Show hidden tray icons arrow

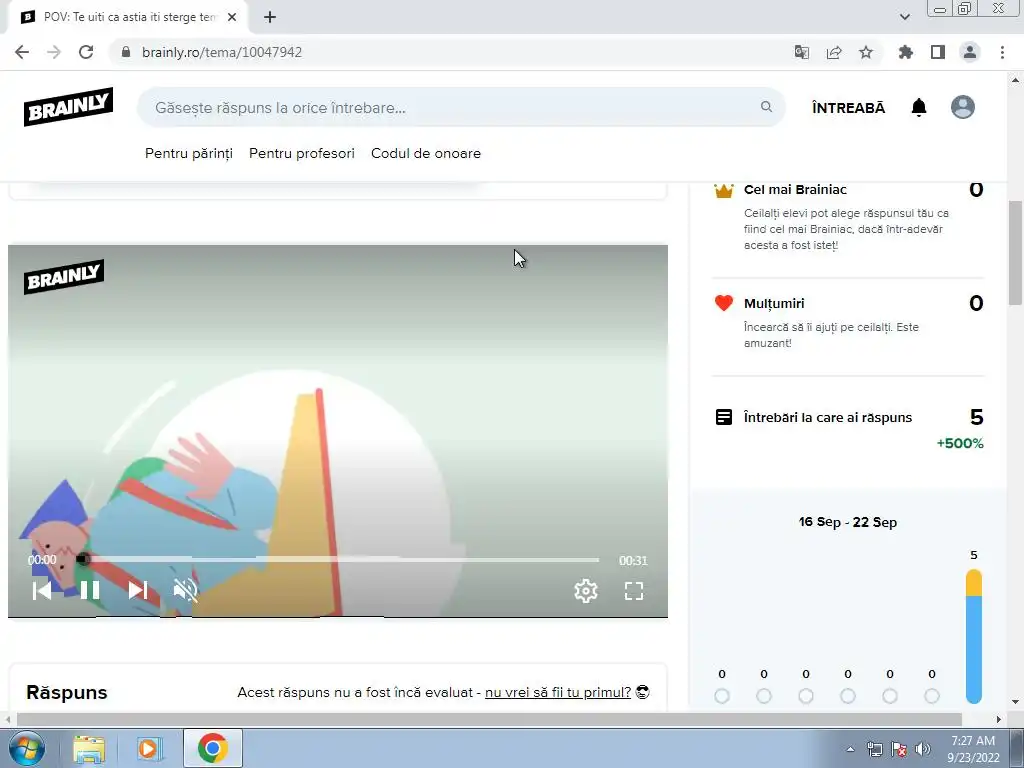point(850,749)
